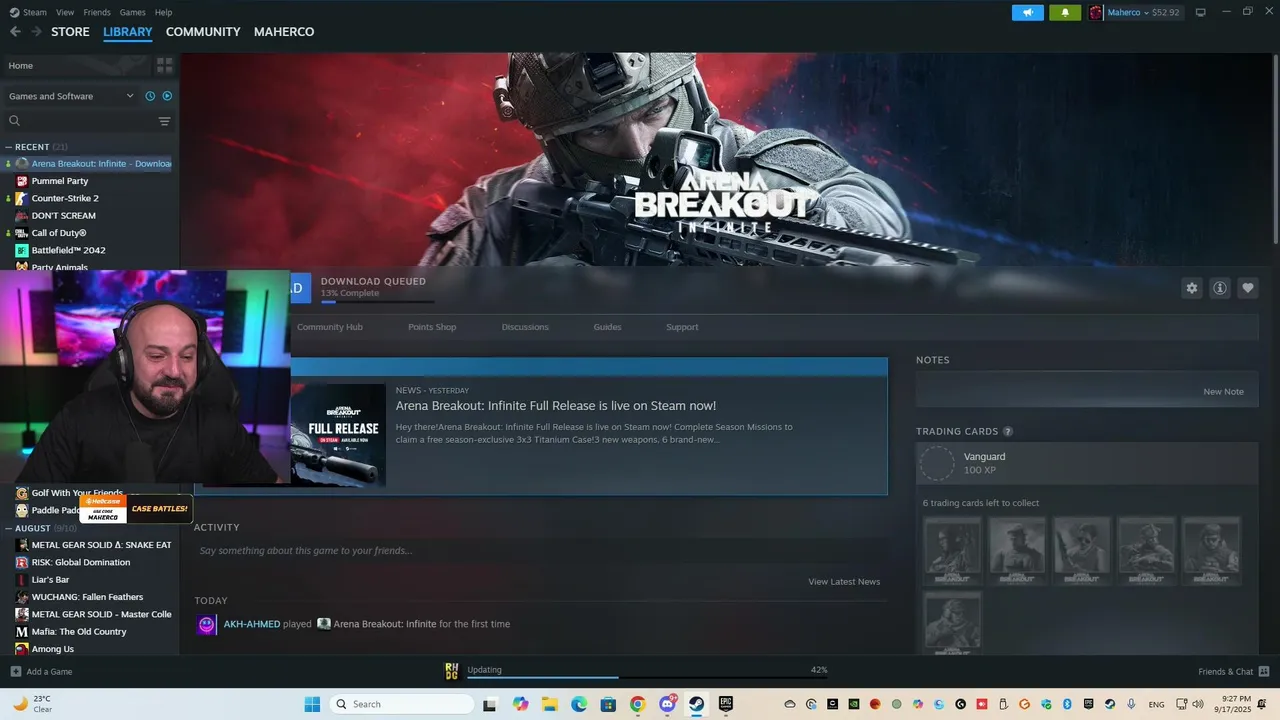Toggle ready-to-play filter
Viewport: 1280px width, 720px height.
click(167, 96)
